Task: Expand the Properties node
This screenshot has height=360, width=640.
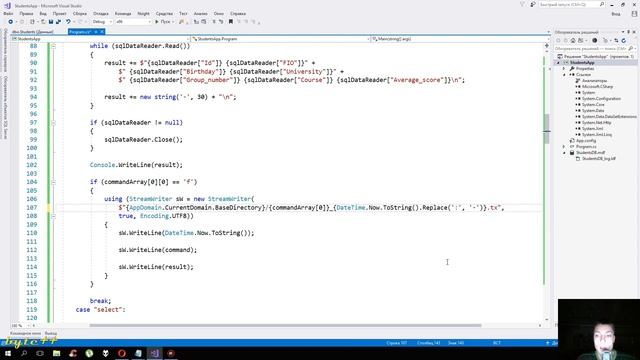Action: tap(564, 69)
